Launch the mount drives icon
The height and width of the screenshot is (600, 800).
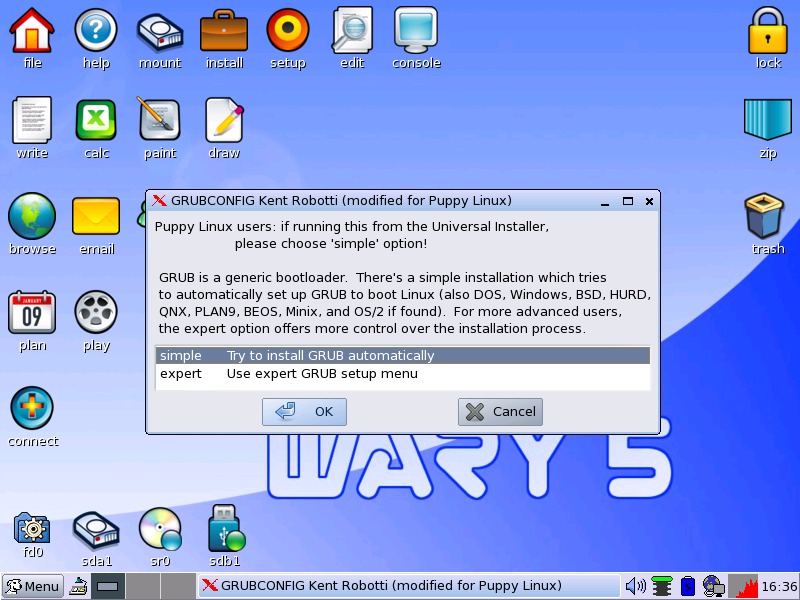click(x=160, y=33)
